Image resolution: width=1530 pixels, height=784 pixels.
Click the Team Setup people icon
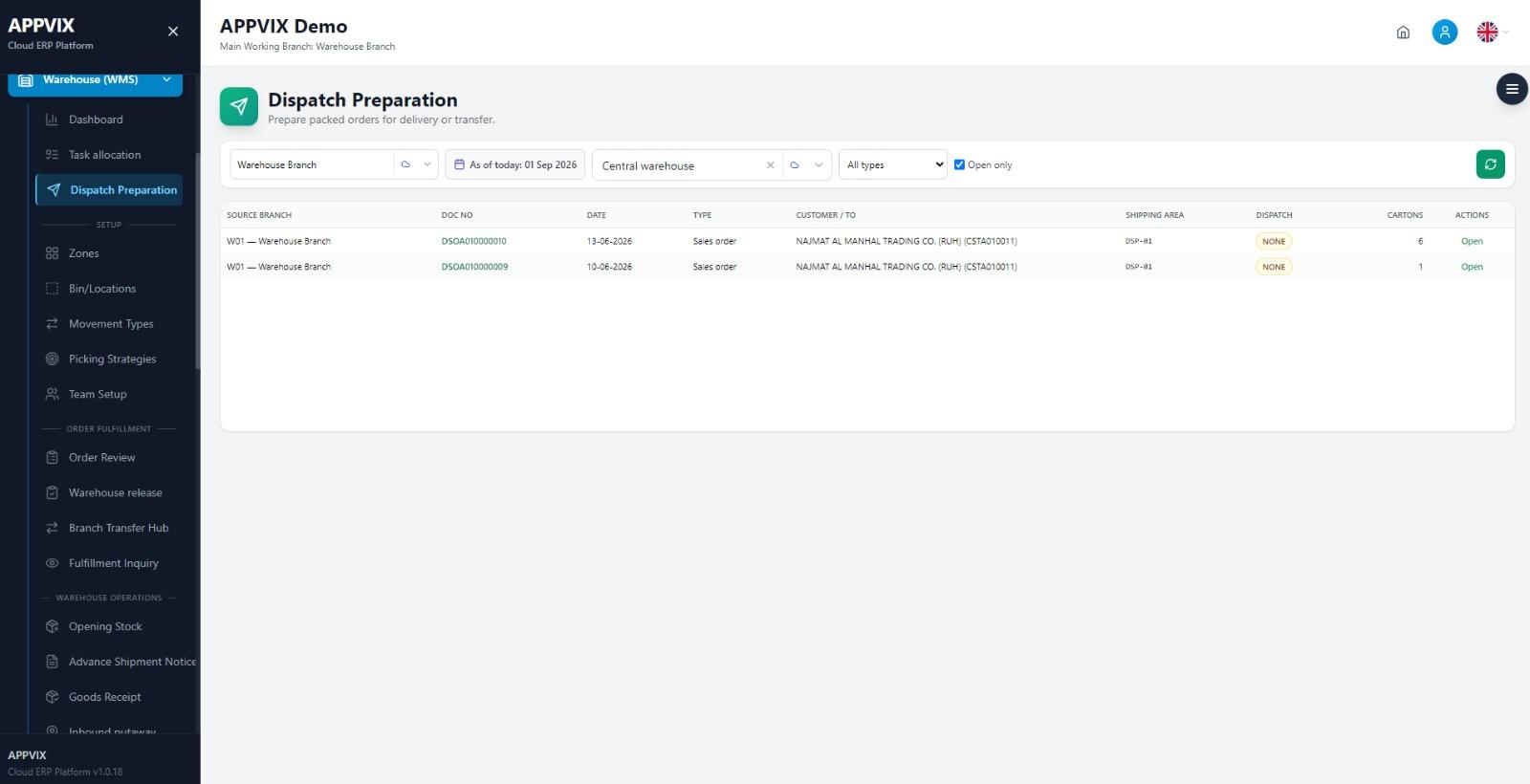coord(52,394)
